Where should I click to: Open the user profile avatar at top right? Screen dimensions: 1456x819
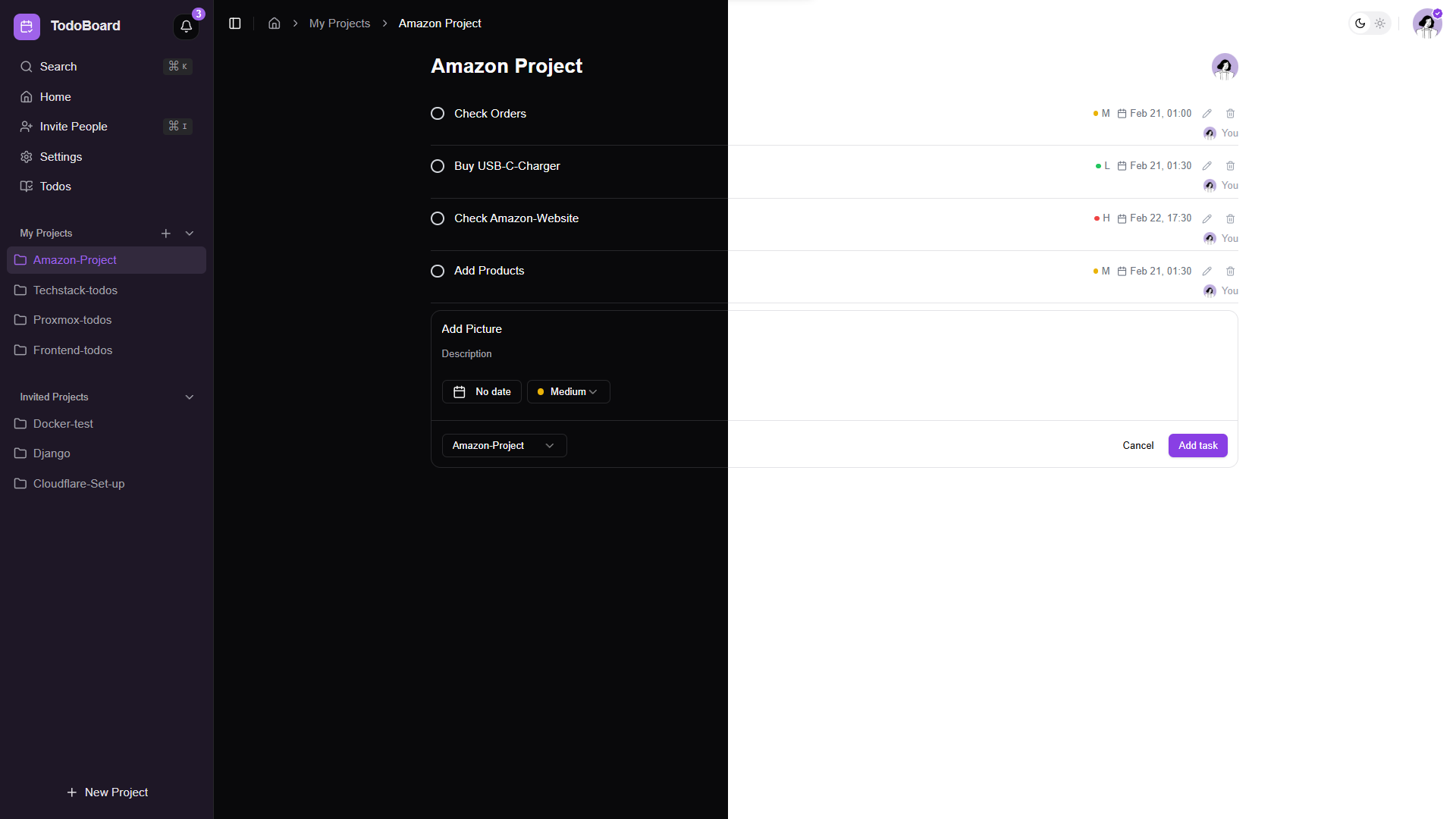click(x=1427, y=24)
